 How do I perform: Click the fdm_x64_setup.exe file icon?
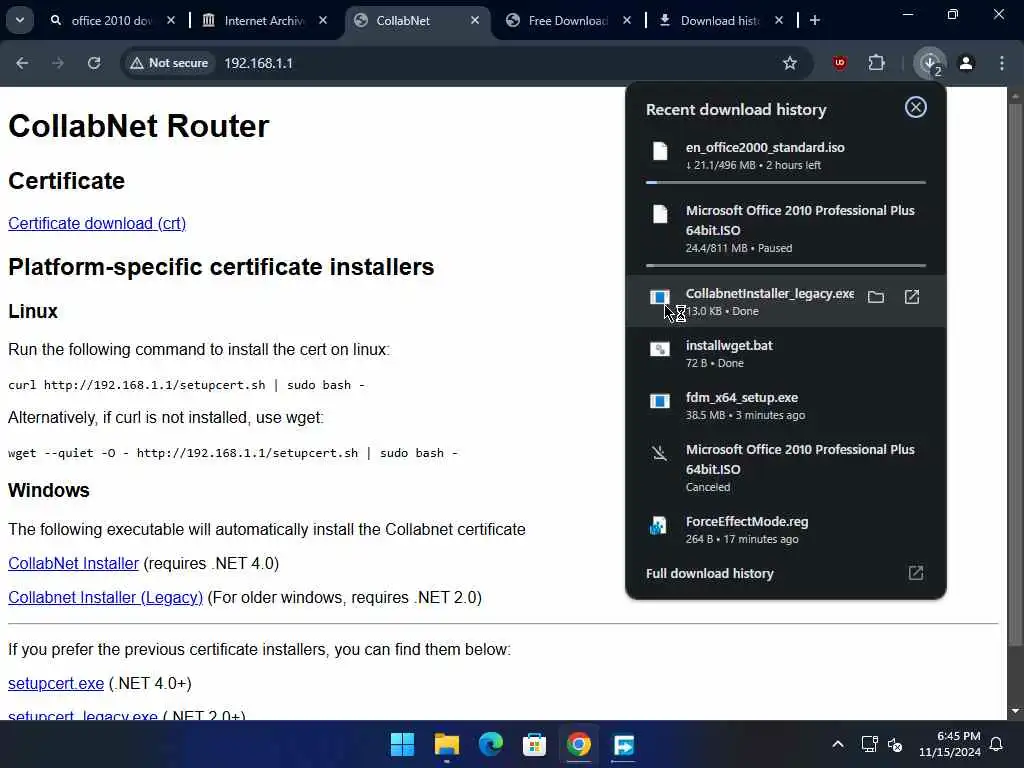(660, 401)
